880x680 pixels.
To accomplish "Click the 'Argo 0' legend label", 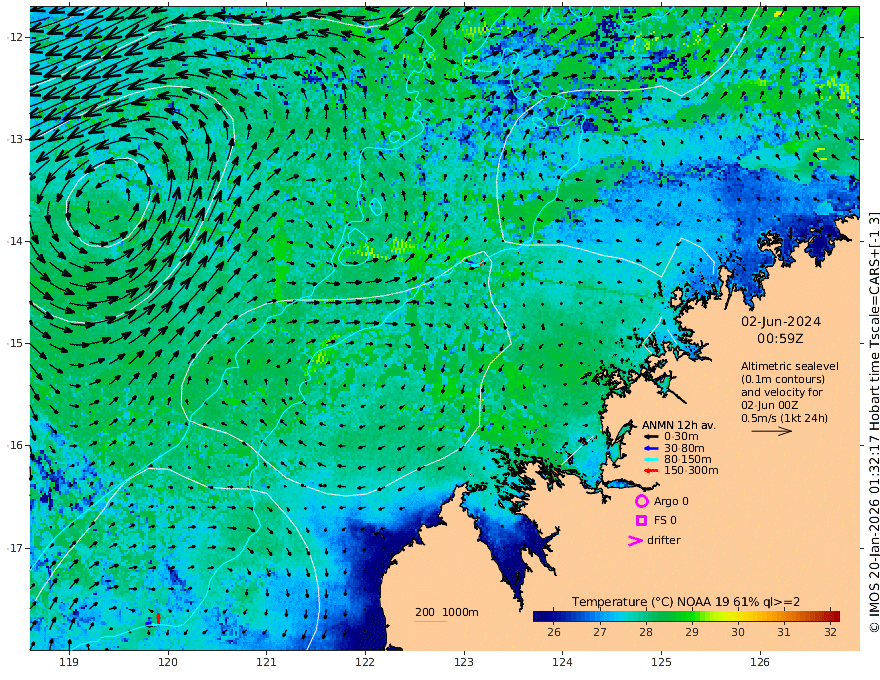I will pos(671,502).
